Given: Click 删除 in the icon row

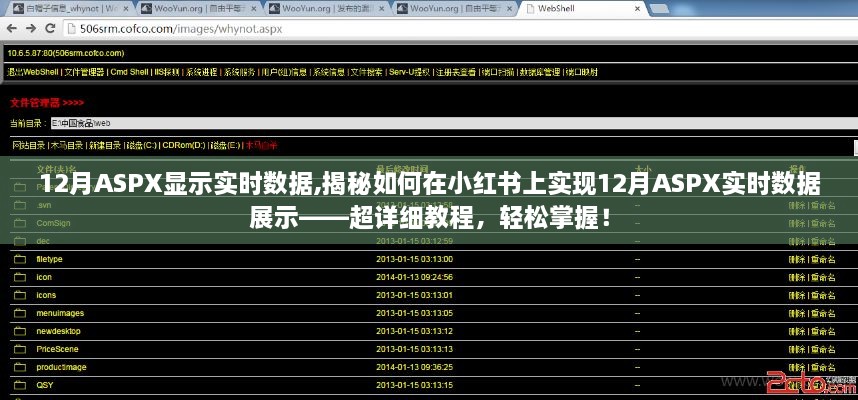Looking at the screenshot, I should pos(796,277).
